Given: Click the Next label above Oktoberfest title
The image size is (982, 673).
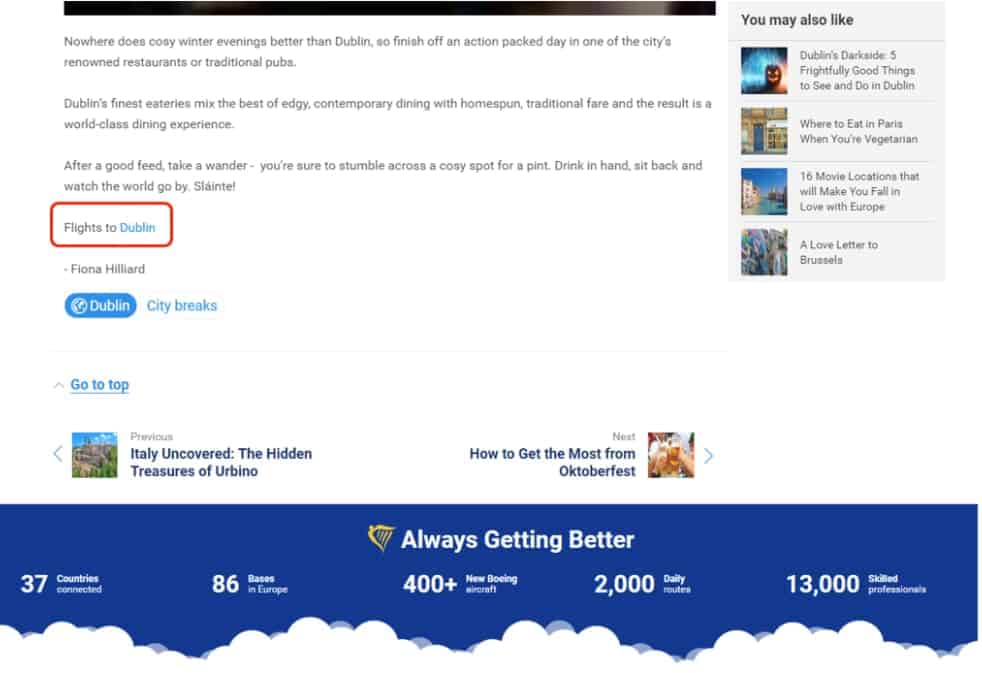Looking at the screenshot, I should 623,436.
